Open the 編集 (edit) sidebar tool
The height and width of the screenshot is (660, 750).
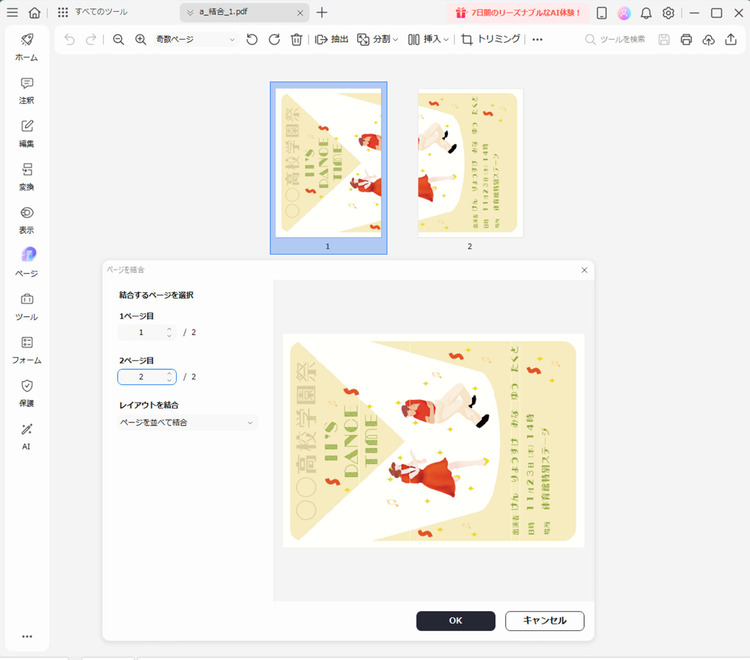[x=26, y=132]
